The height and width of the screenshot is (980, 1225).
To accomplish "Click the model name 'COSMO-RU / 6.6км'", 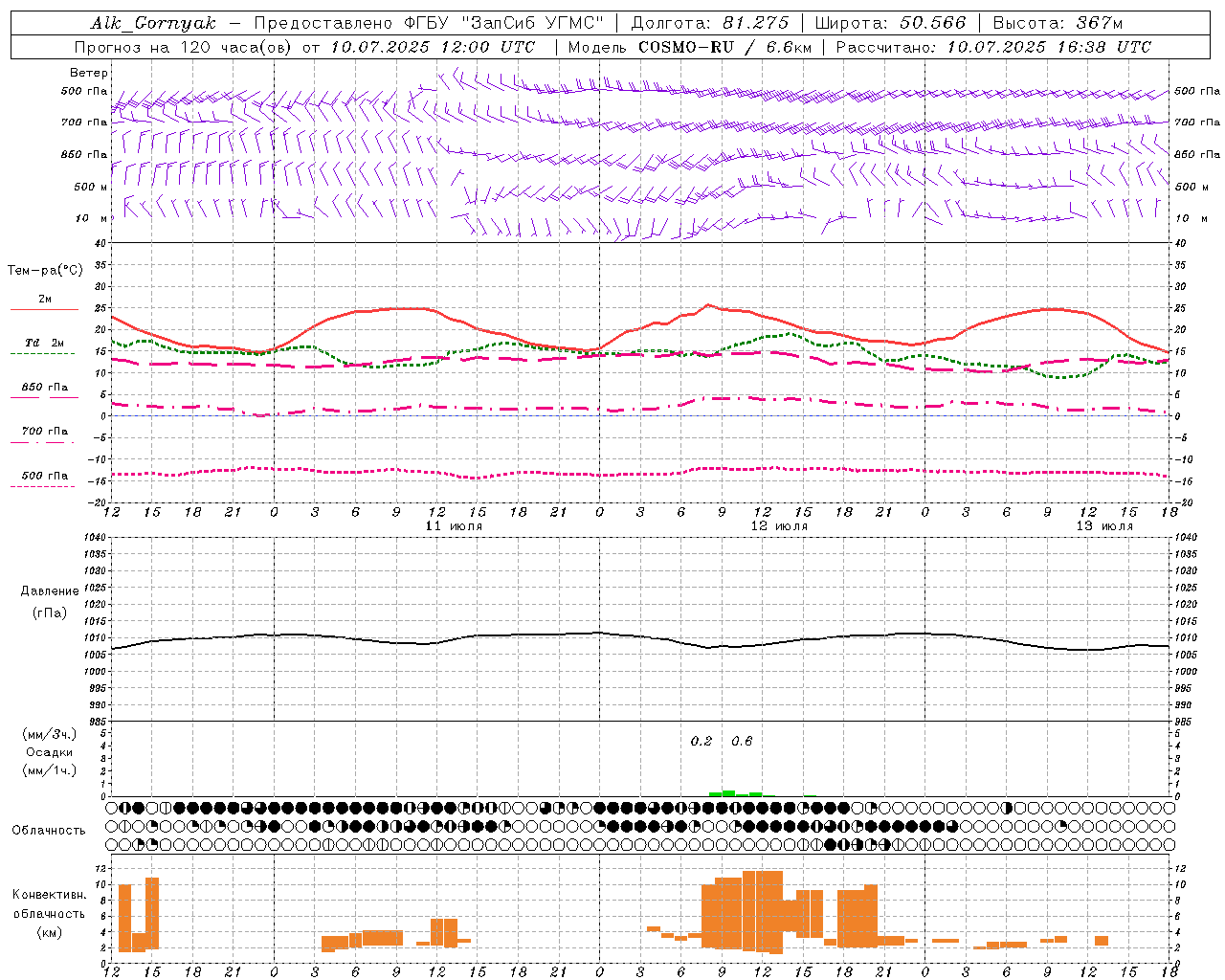I will tap(724, 47).
